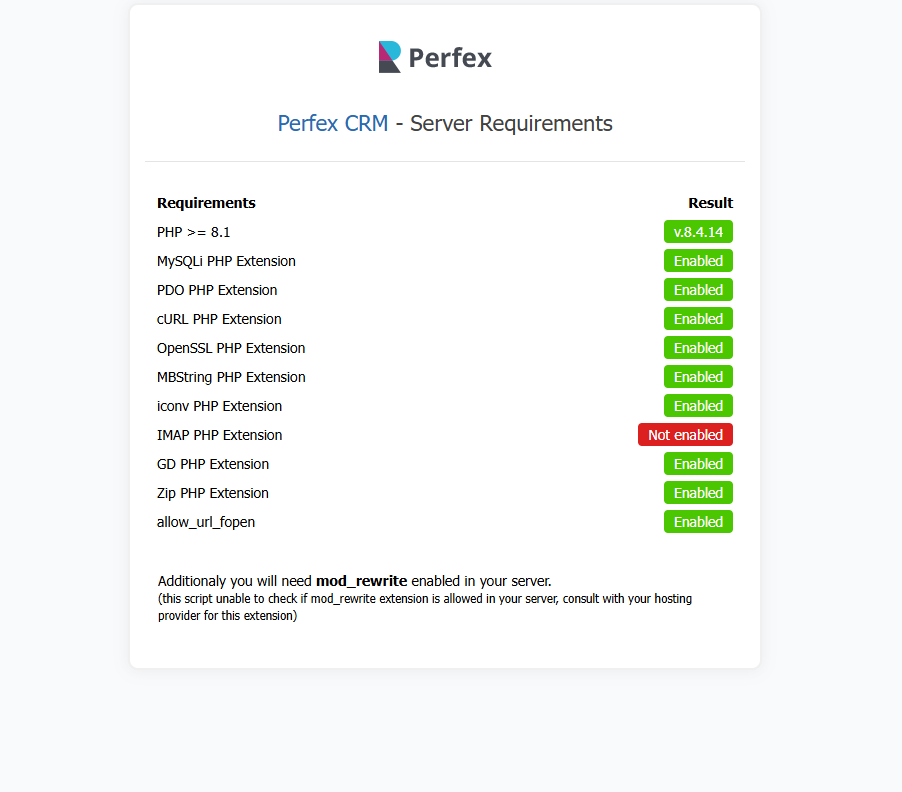This screenshot has height=792, width=902.
Task: Click the PHP version v.8.4.14 badge
Action: pos(698,232)
